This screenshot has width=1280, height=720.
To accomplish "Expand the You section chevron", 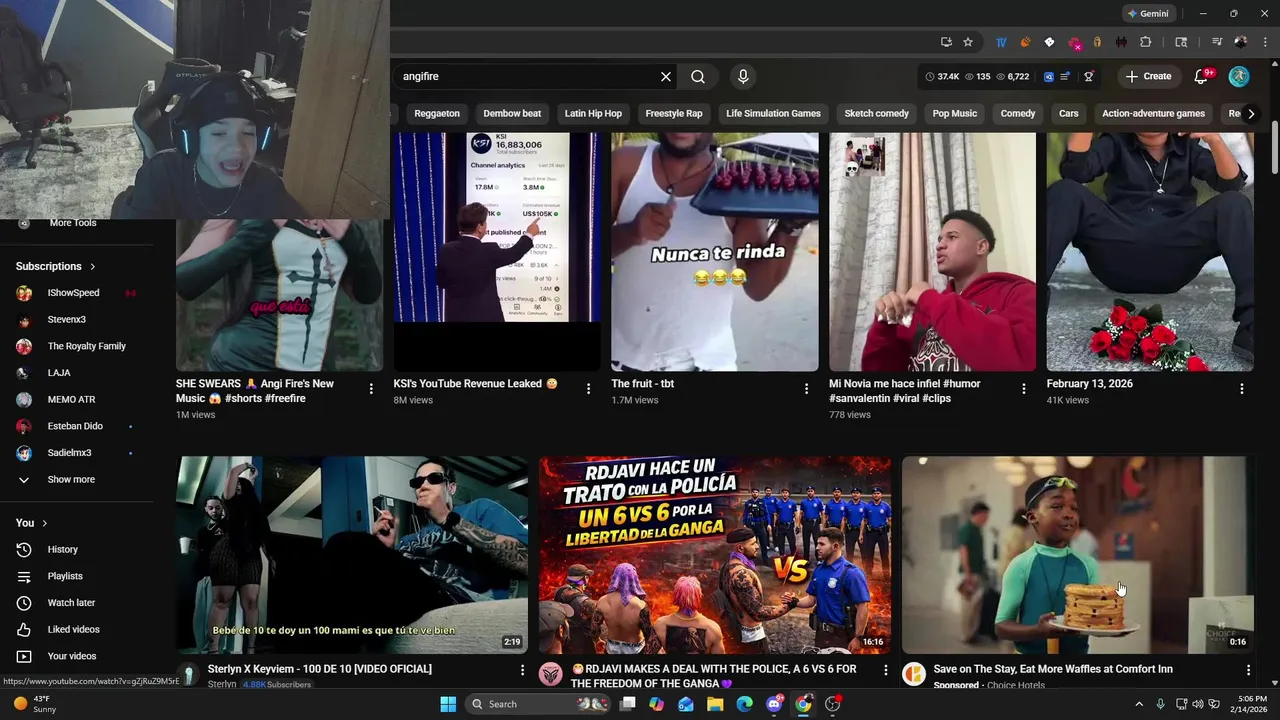I will 44,523.
